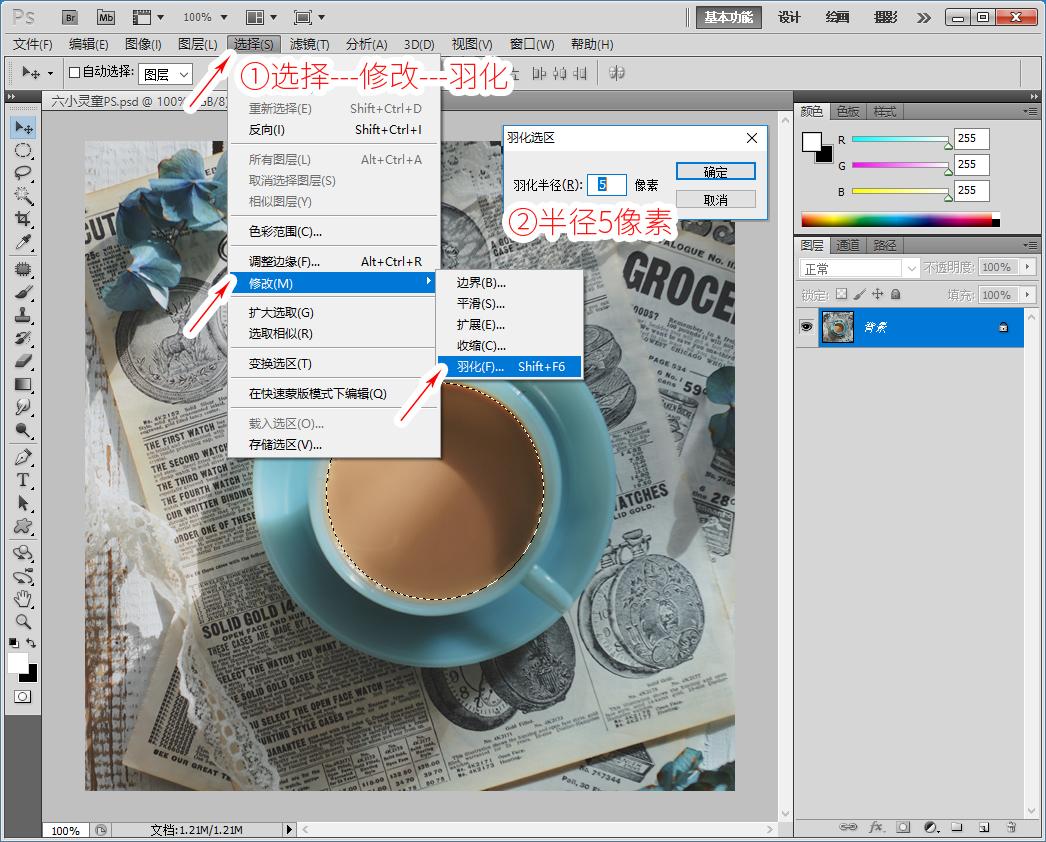Open the 图层 auto-select dropdown in options bar
This screenshot has width=1046, height=842.
click(x=166, y=74)
